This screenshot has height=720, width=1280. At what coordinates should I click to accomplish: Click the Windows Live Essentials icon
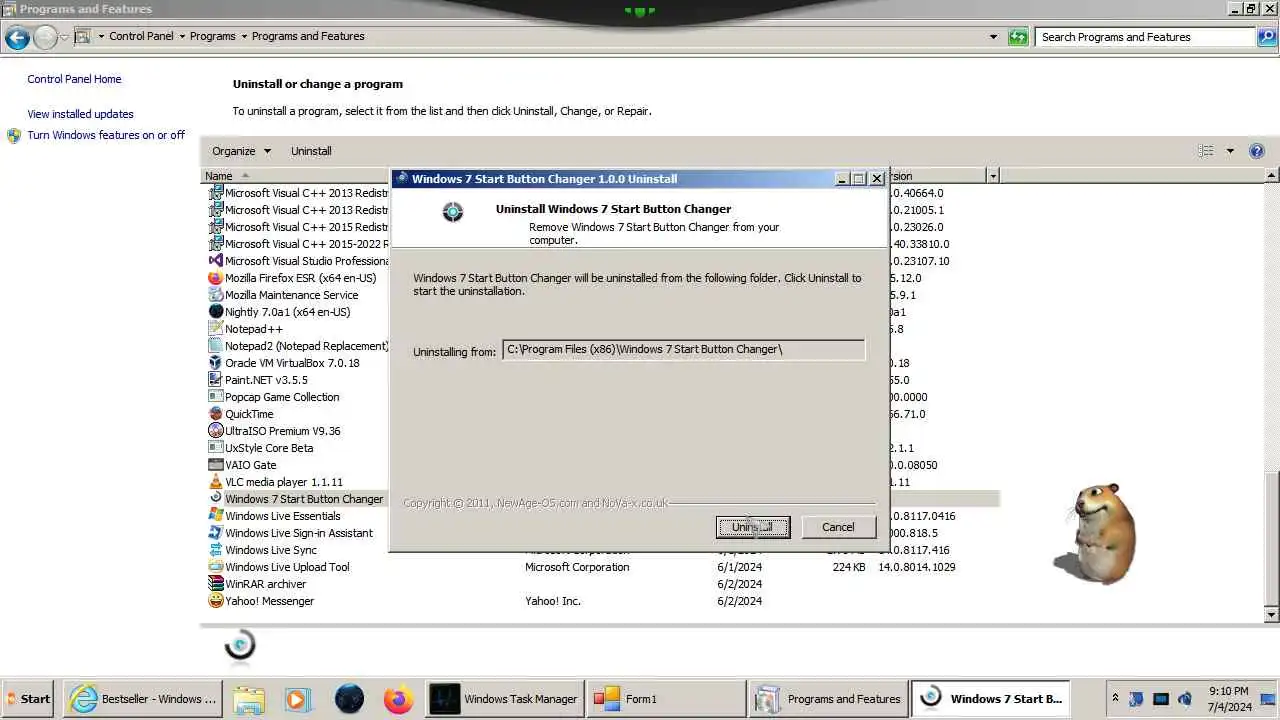point(215,516)
